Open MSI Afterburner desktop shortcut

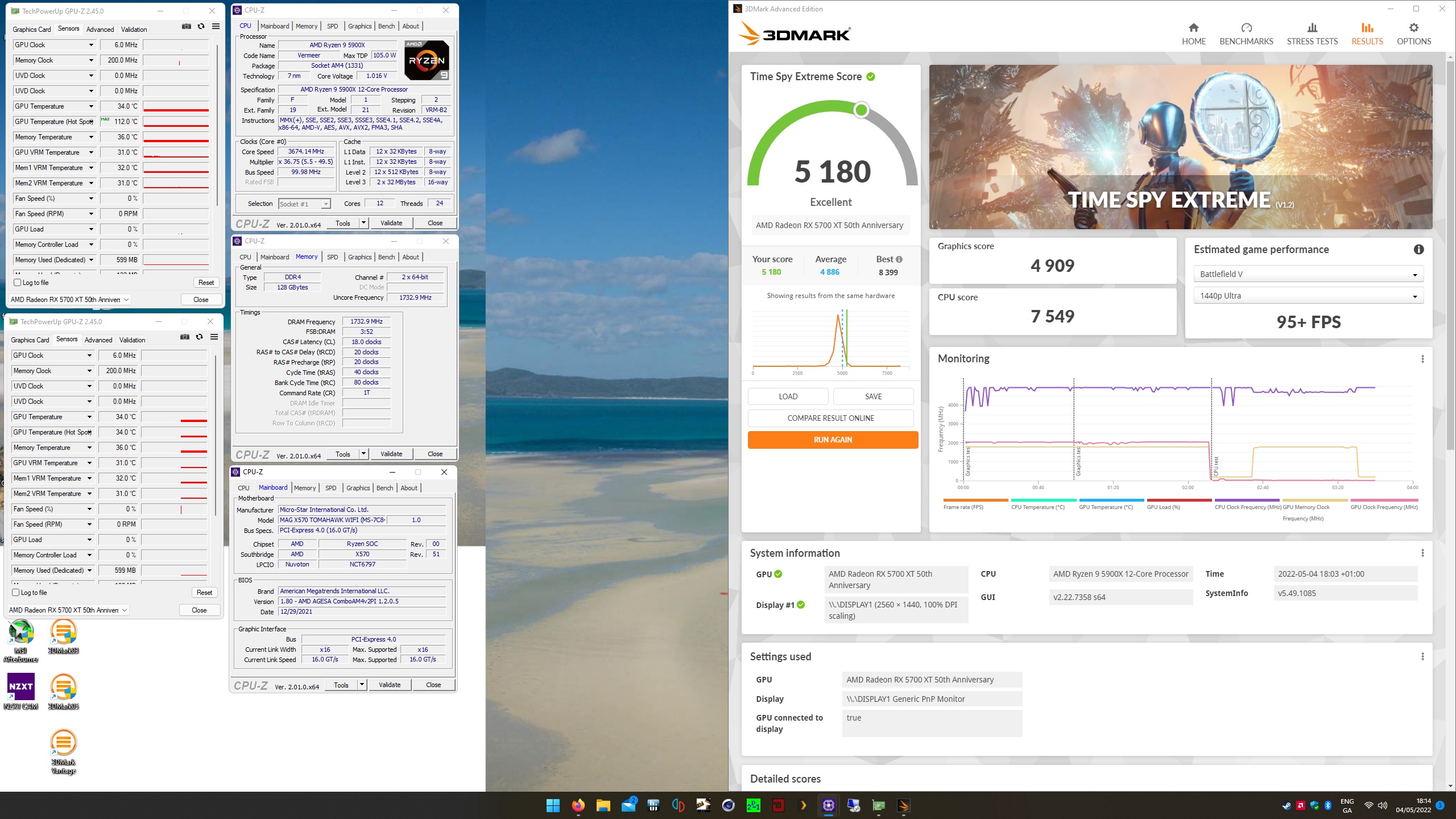20,641
